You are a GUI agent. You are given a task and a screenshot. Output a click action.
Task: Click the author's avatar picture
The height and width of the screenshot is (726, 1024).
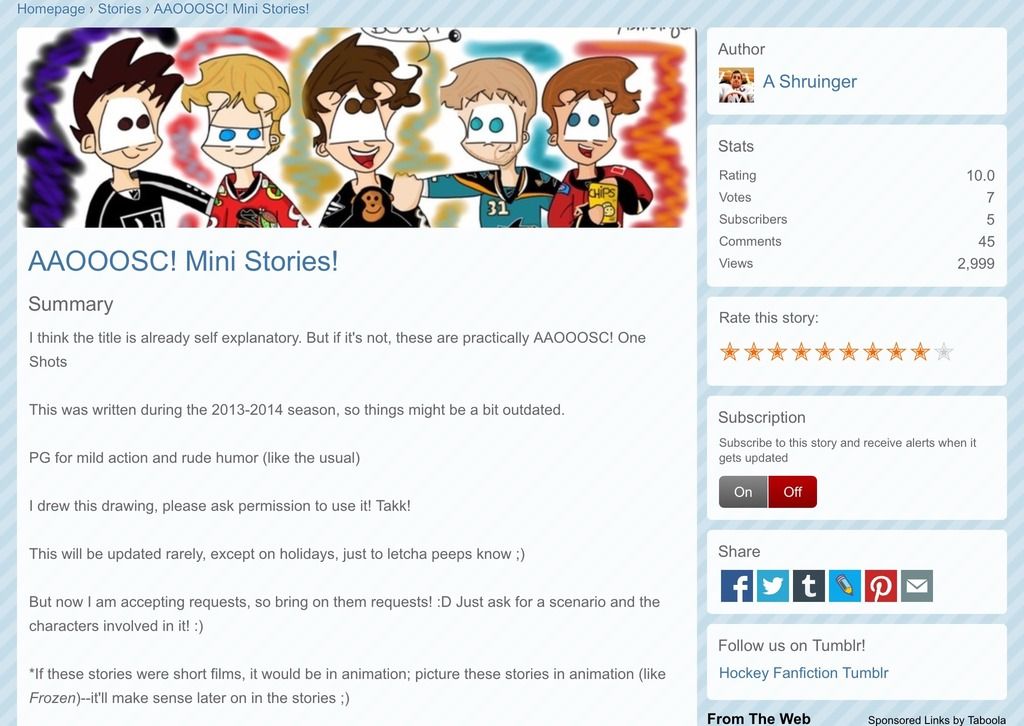click(x=736, y=85)
